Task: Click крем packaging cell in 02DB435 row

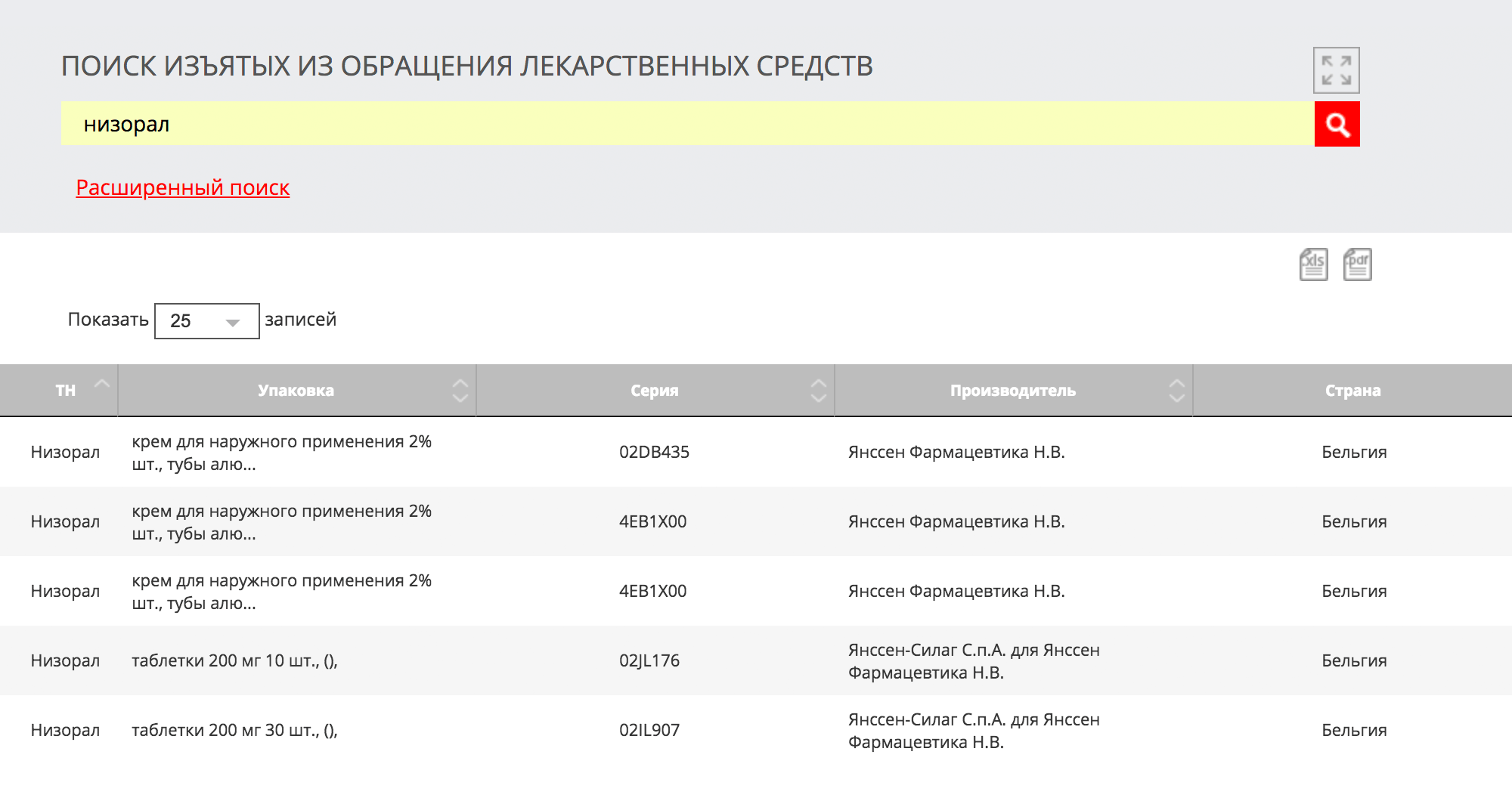Action: point(281,453)
